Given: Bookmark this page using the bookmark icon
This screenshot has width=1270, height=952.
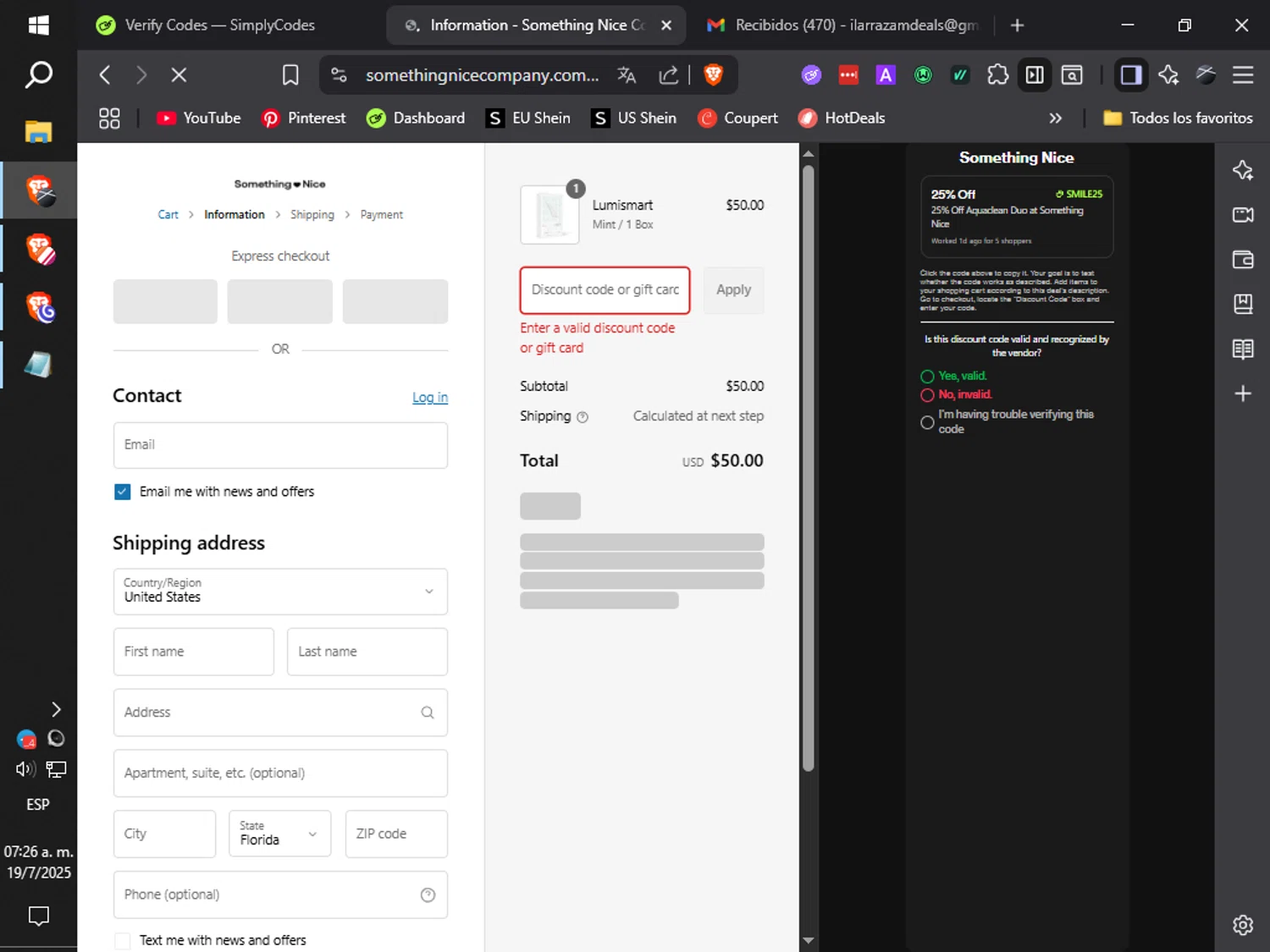Looking at the screenshot, I should tap(290, 75).
